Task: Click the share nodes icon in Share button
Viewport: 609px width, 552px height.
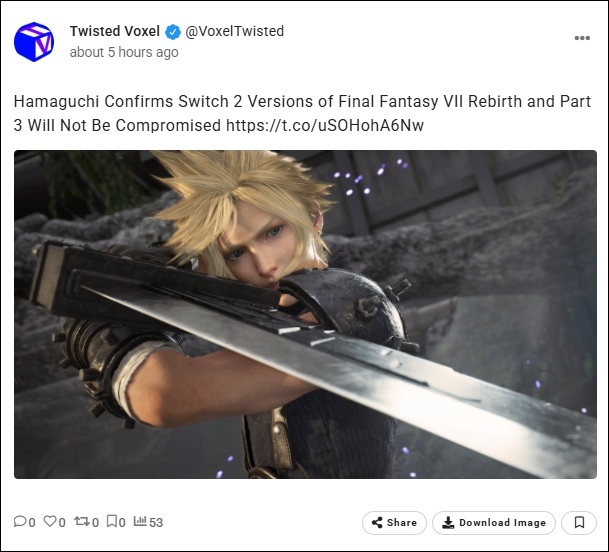Action: click(x=377, y=522)
